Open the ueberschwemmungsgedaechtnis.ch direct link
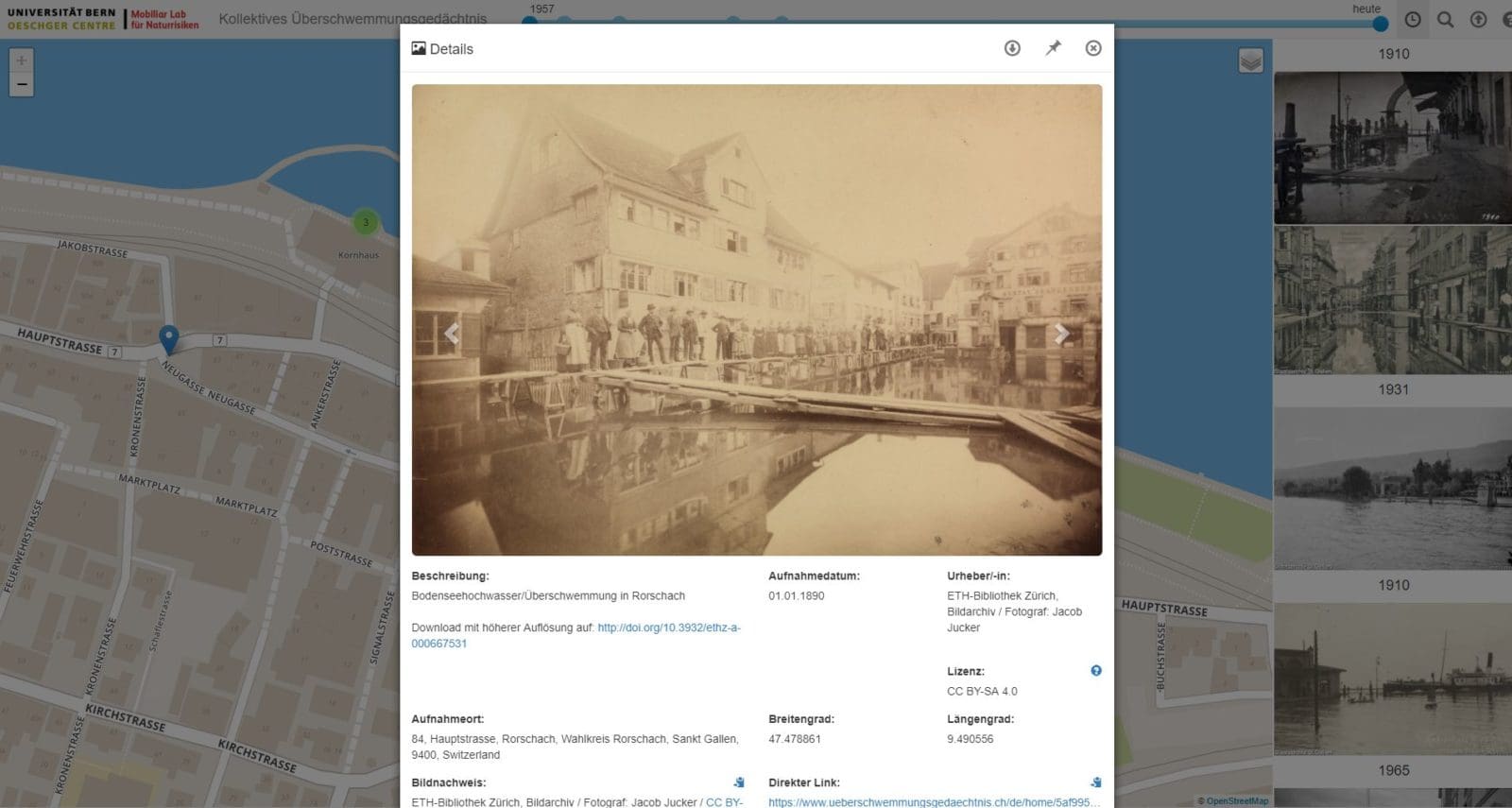The width and height of the screenshot is (1512, 808). click(x=934, y=802)
